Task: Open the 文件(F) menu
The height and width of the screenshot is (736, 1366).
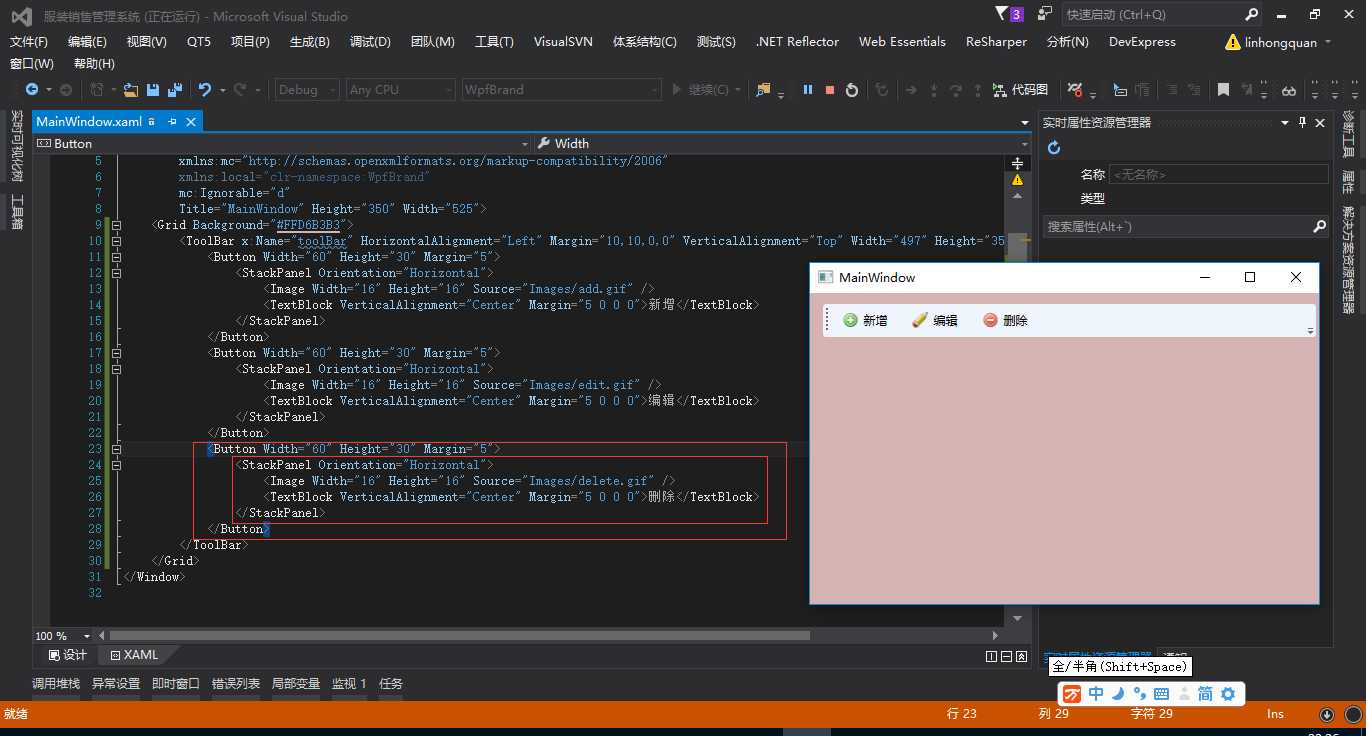Action: click(29, 42)
